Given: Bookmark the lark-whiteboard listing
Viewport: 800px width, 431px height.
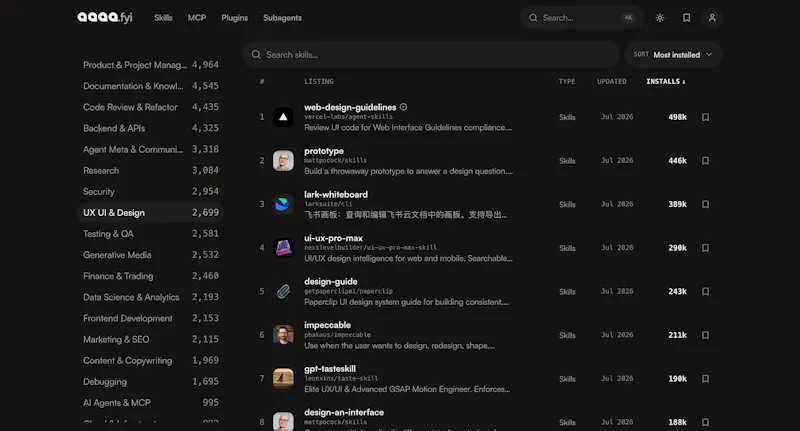Looking at the screenshot, I should coord(705,204).
